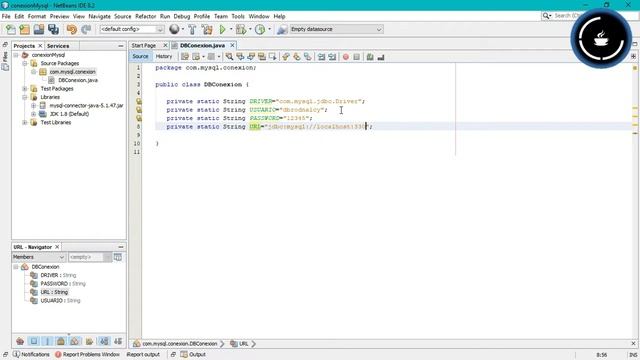Click the Last Edit icon in editor toolbar
The width and height of the screenshot is (640, 360).
(185, 57)
